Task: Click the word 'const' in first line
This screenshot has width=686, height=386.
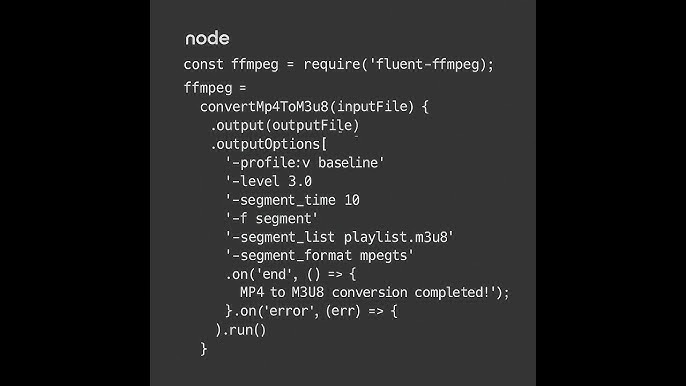Action: tap(203, 65)
